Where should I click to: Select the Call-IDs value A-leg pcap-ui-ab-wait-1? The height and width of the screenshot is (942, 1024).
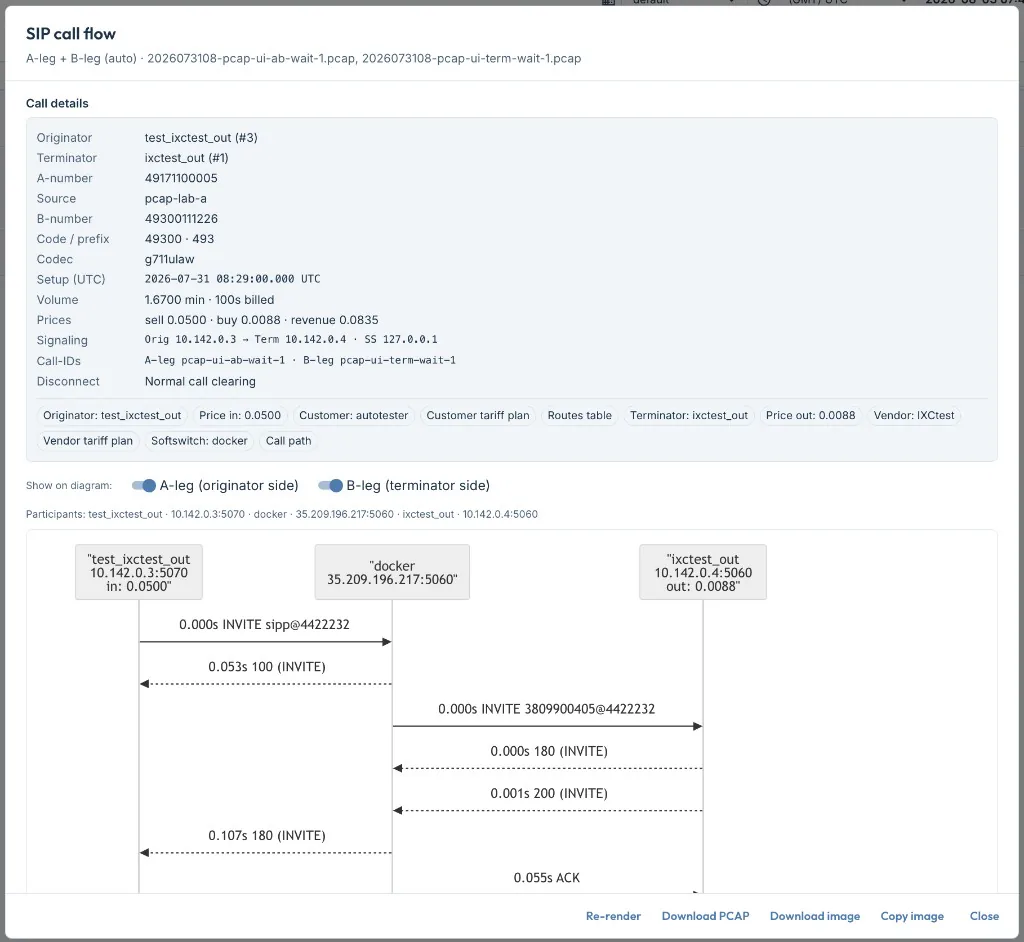(x=300, y=361)
